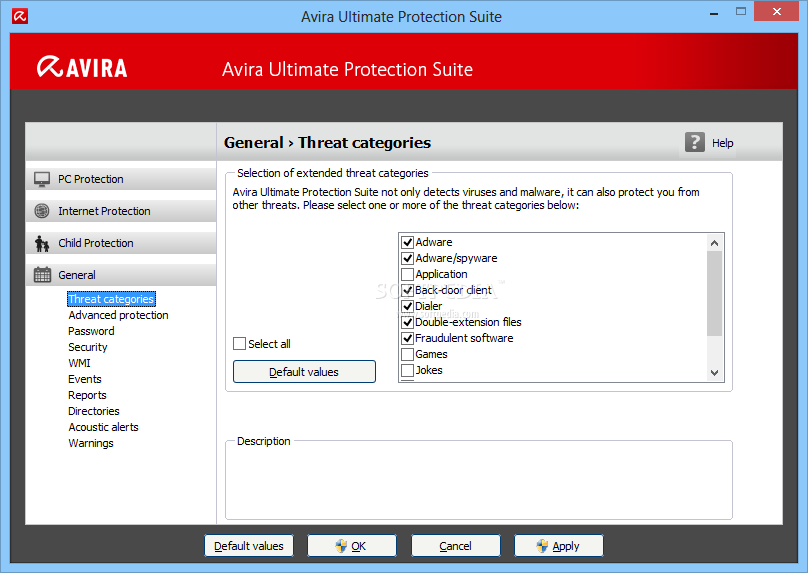
Task: Open the Directories settings page
Action: click(94, 411)
